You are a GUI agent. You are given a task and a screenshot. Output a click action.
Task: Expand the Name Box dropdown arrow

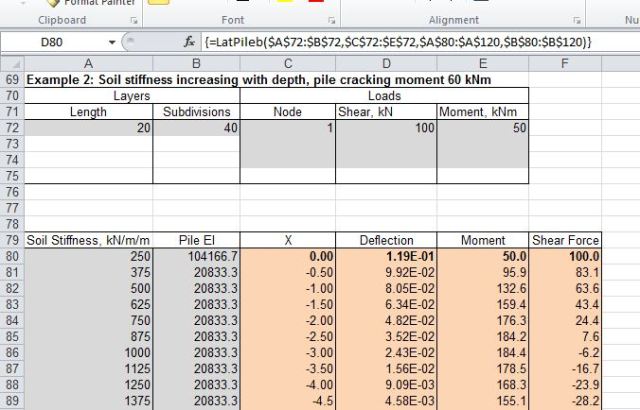(111, 43)
